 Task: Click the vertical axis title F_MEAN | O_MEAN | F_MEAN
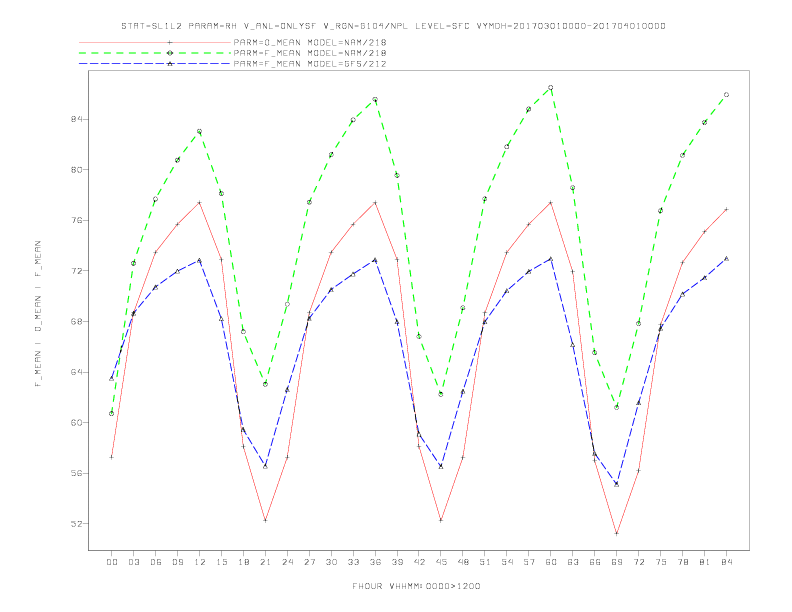(x=38, y=314)
